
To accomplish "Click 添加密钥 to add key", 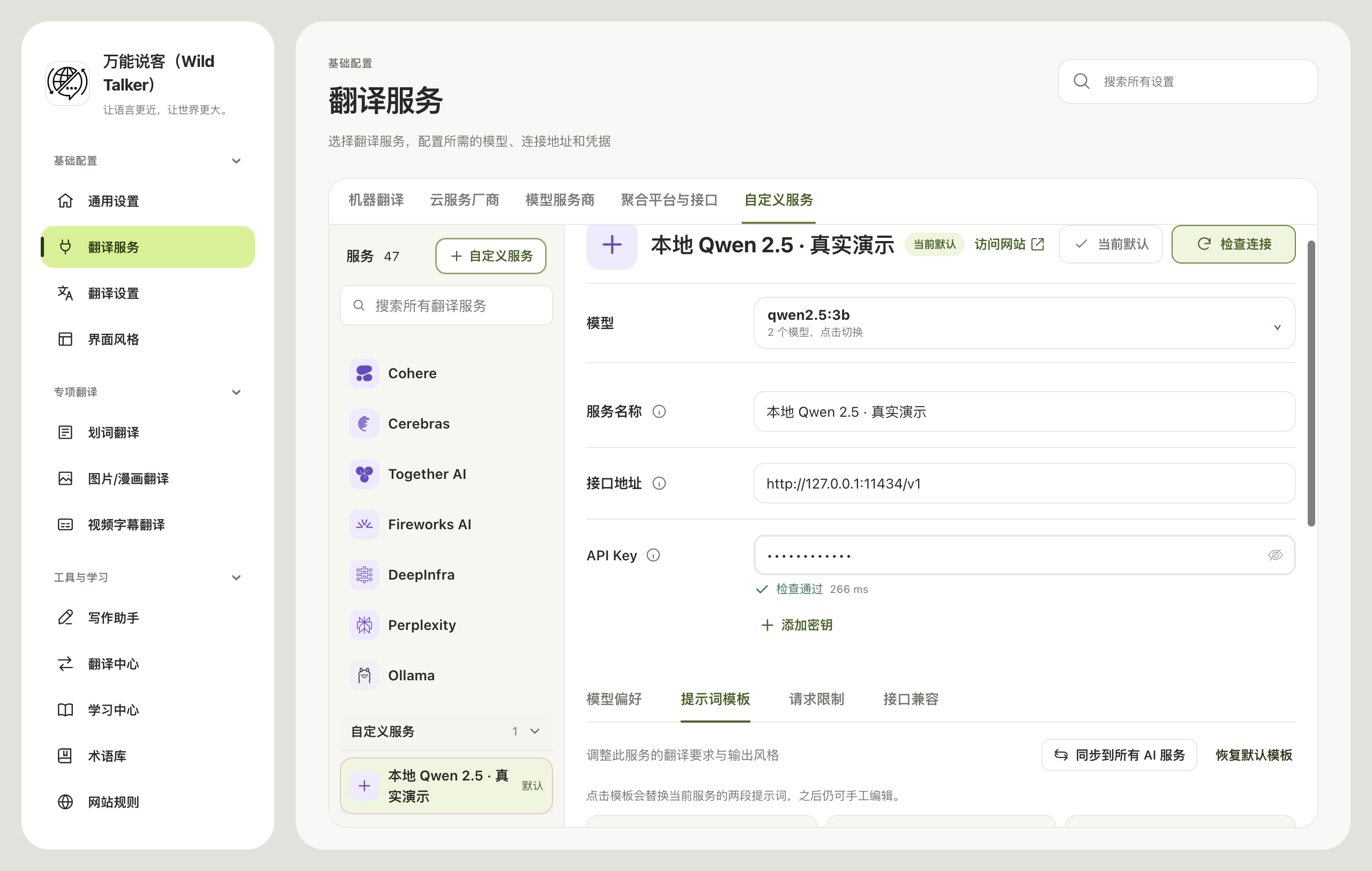I will (x=796, y=626).
